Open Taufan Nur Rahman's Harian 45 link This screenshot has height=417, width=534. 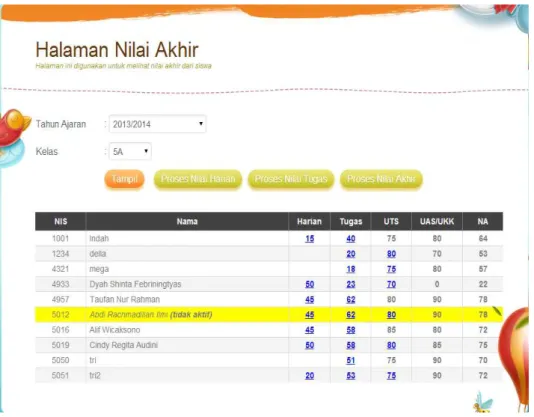(x=310, y=299)
